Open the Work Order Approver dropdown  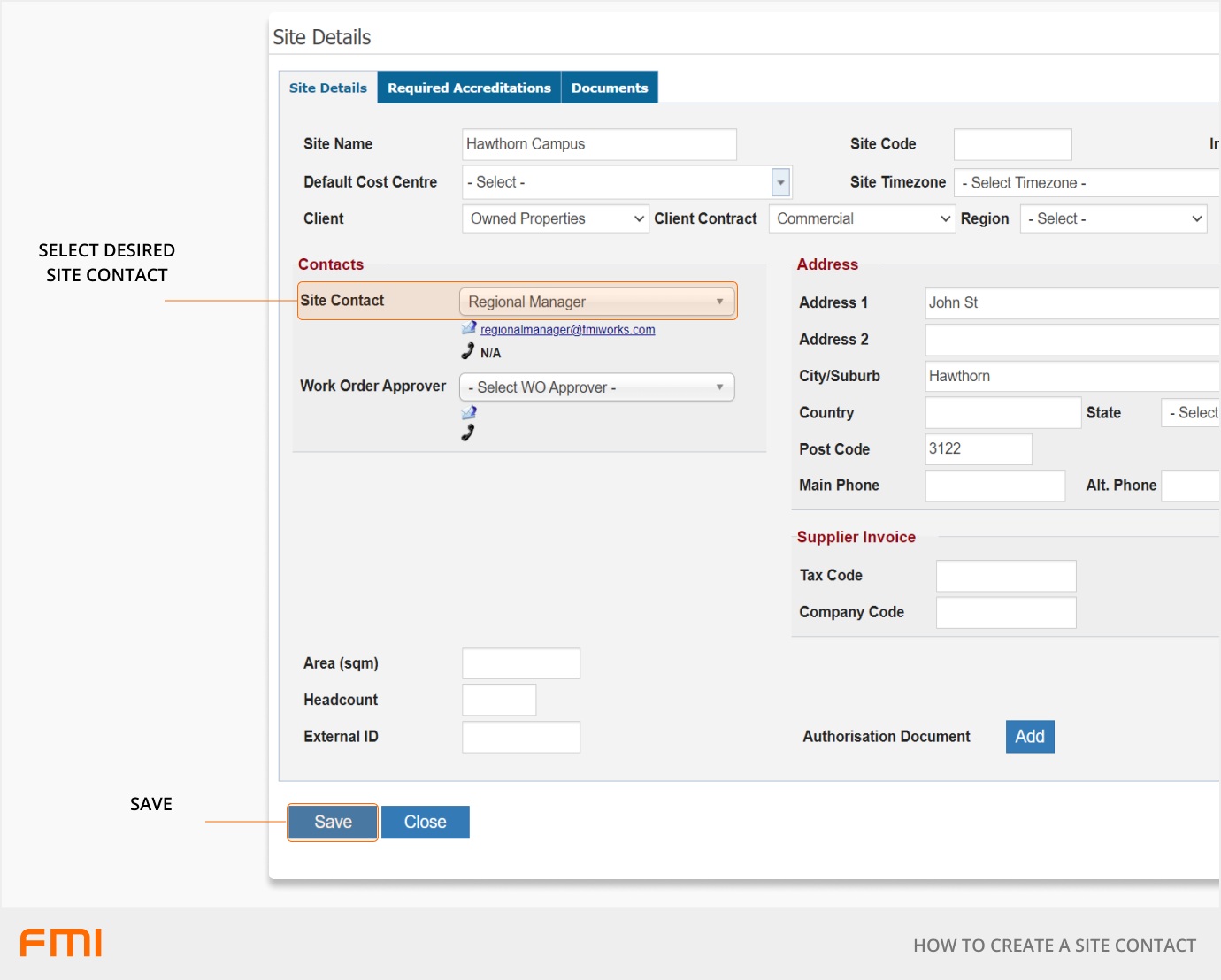[596, 387]
